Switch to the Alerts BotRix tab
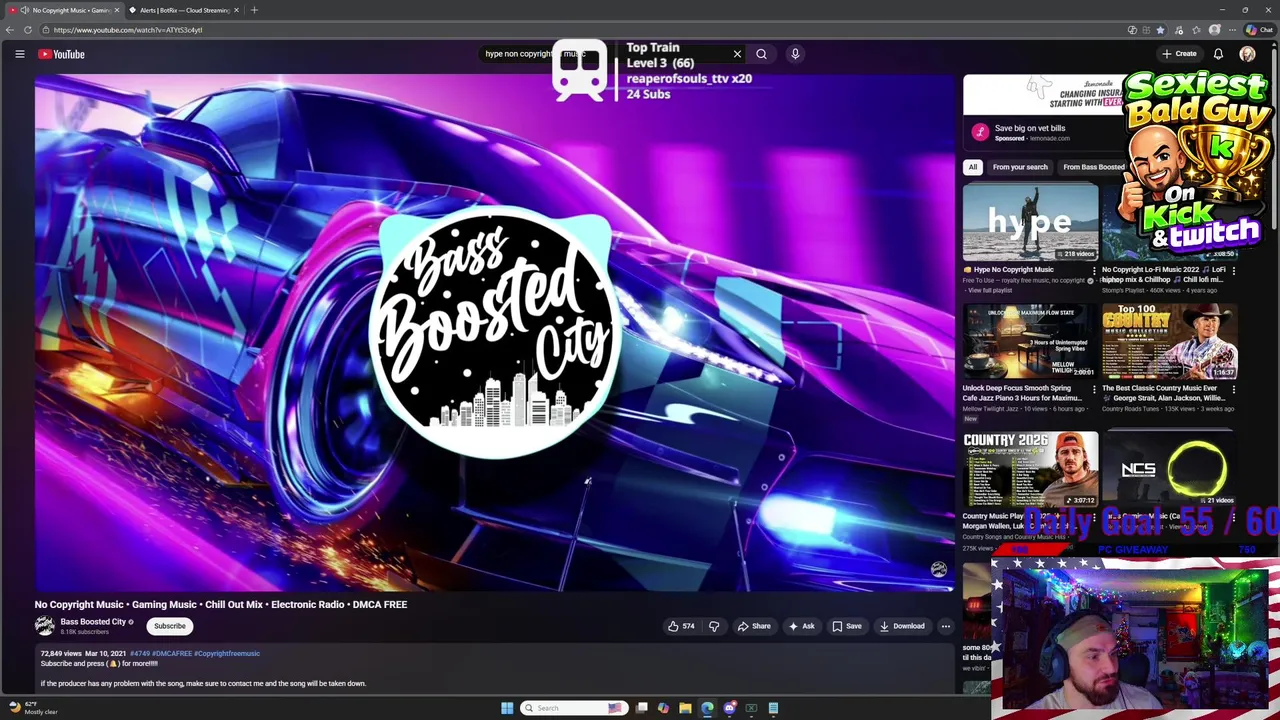Image resolution: width=1280 pixels, height=720 pixels. coord(183,10)
